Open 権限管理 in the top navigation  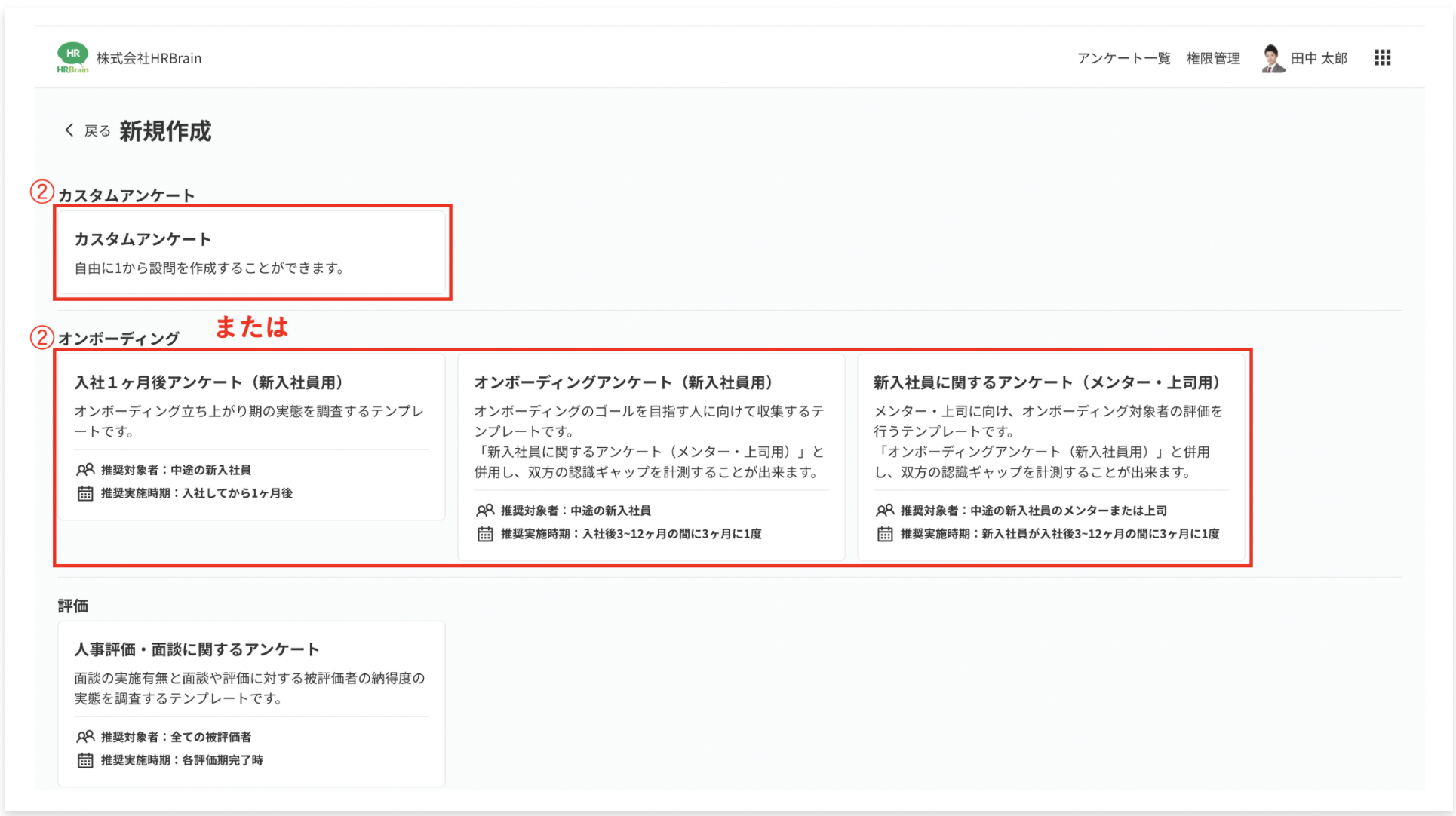click(x=1213, y=58)
